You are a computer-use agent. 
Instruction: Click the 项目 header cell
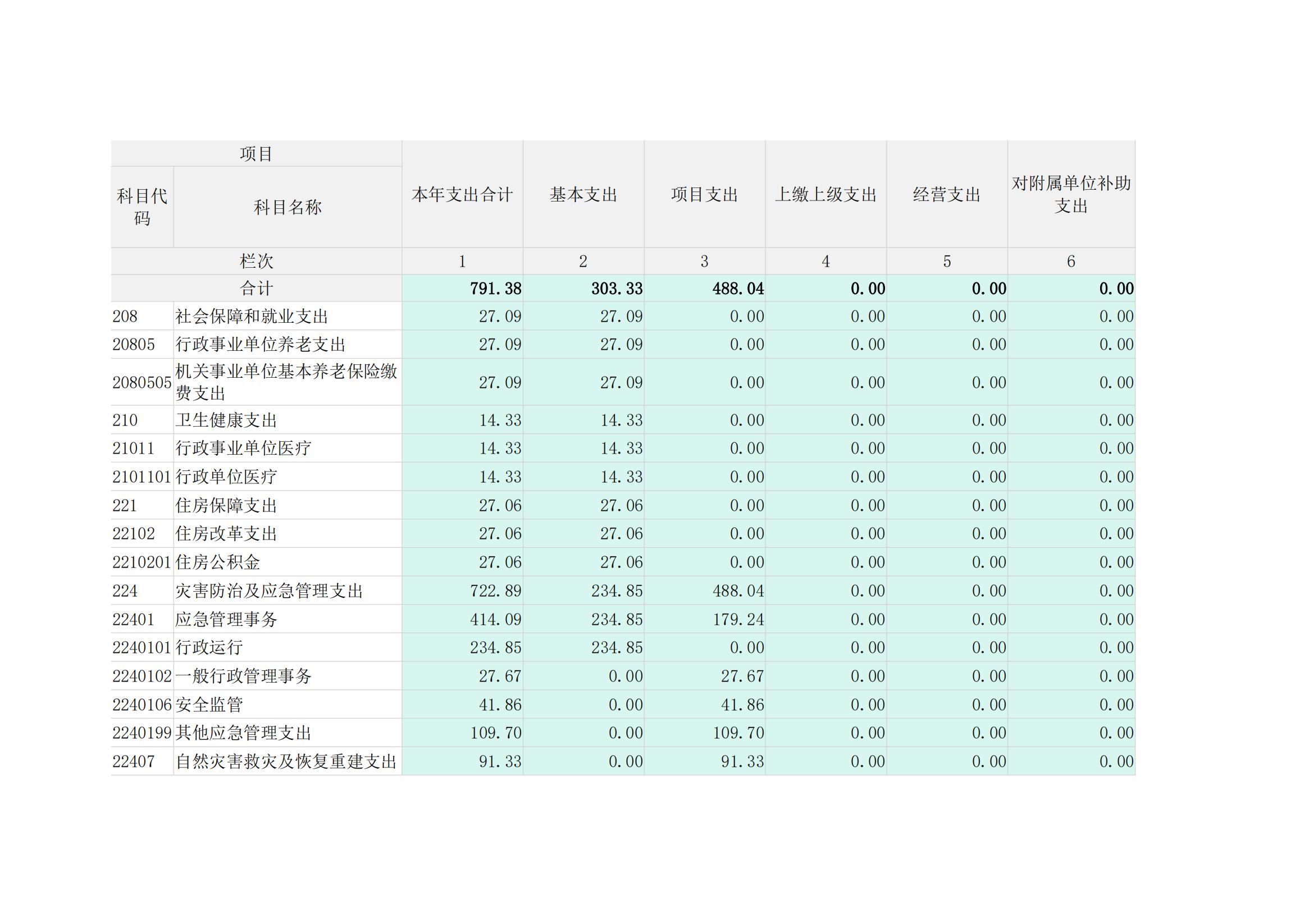[x=256, y=154]
